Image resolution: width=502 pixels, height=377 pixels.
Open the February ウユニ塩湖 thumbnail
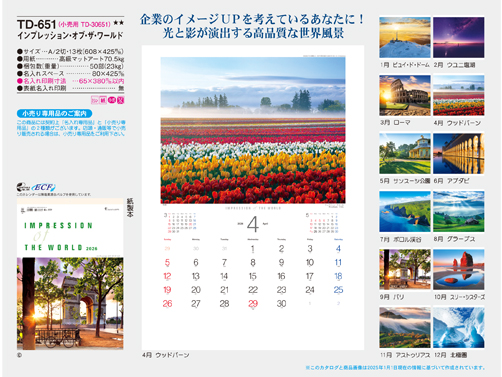coord(459,37)
